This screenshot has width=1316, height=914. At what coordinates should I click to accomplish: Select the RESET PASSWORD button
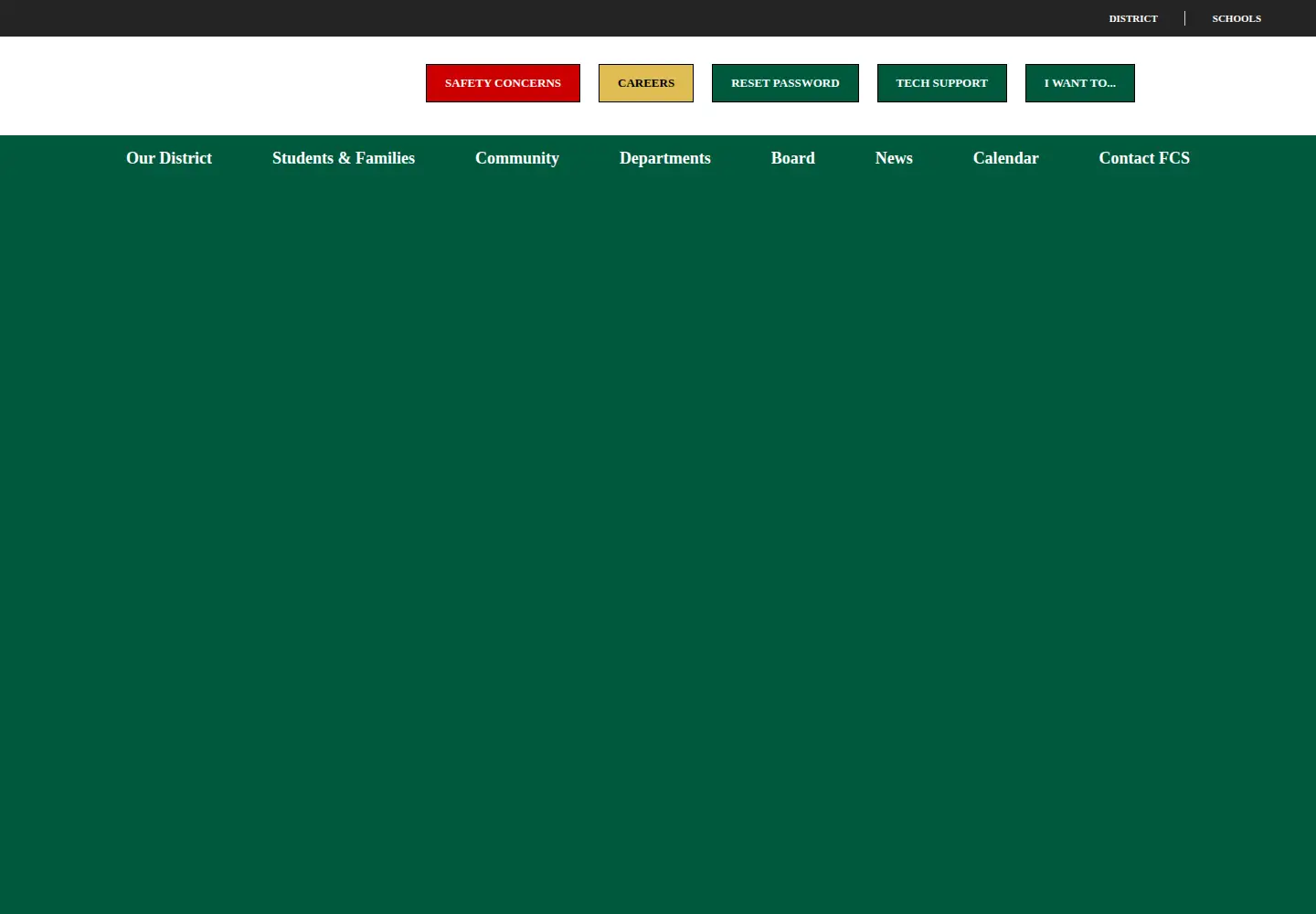[785, 83]
